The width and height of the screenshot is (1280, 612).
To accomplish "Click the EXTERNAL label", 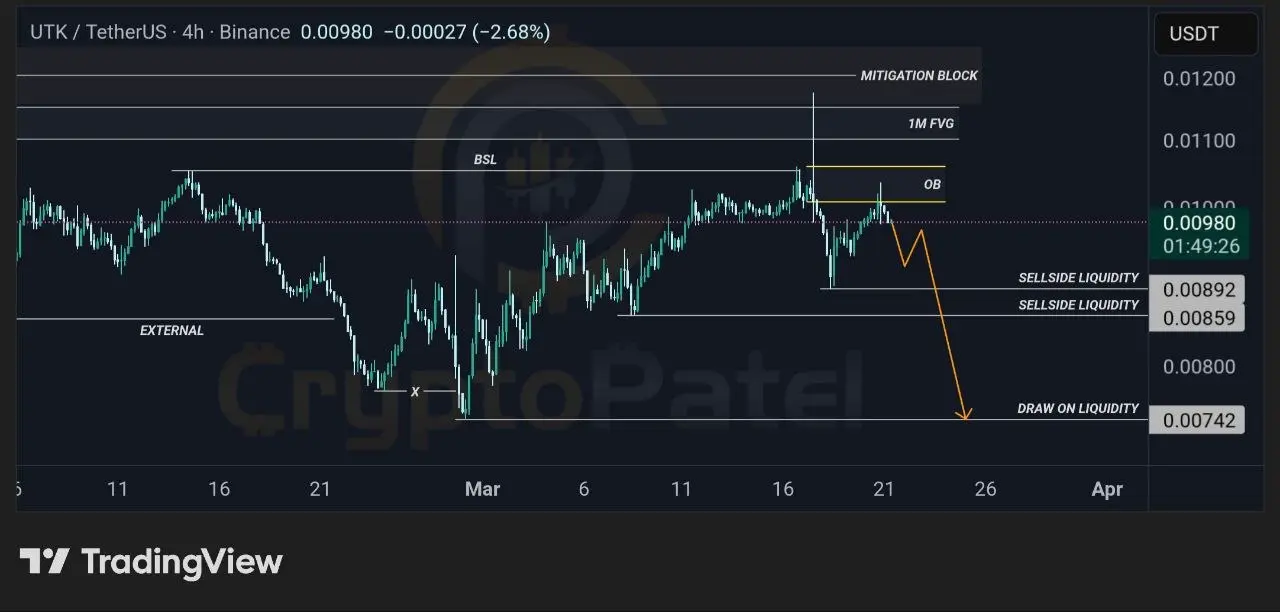I will point(172,331).
